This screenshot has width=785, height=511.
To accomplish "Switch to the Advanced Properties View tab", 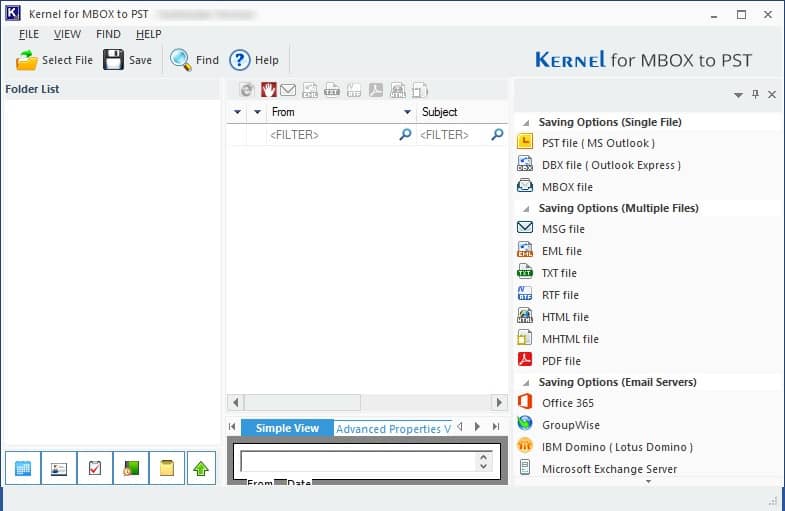I will point(394,429).
